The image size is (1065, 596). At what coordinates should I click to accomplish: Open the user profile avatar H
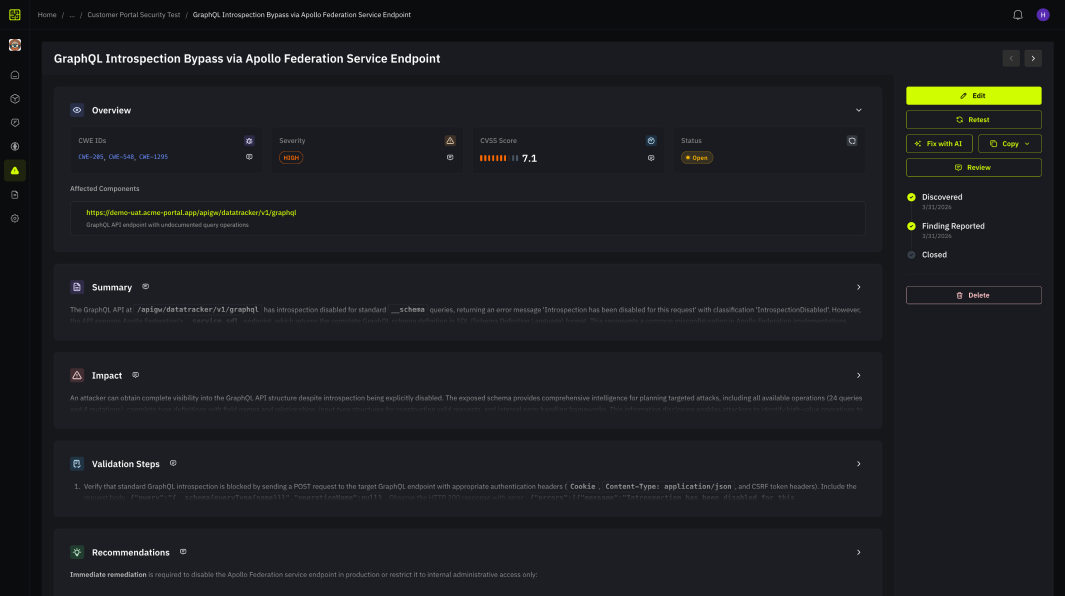[1043, 14]
